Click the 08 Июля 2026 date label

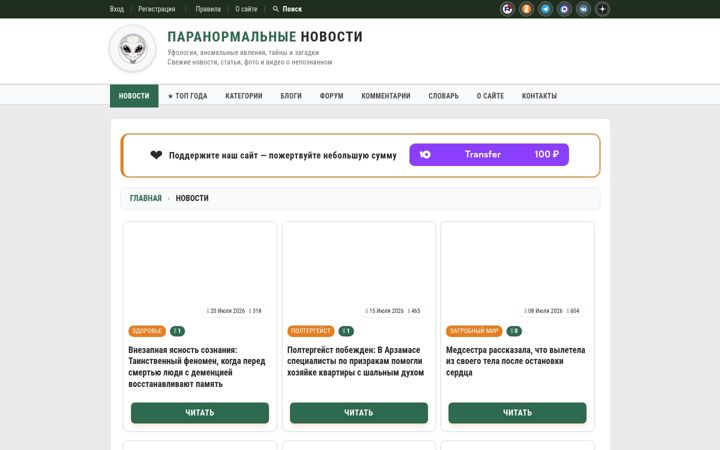pos(544,311)
